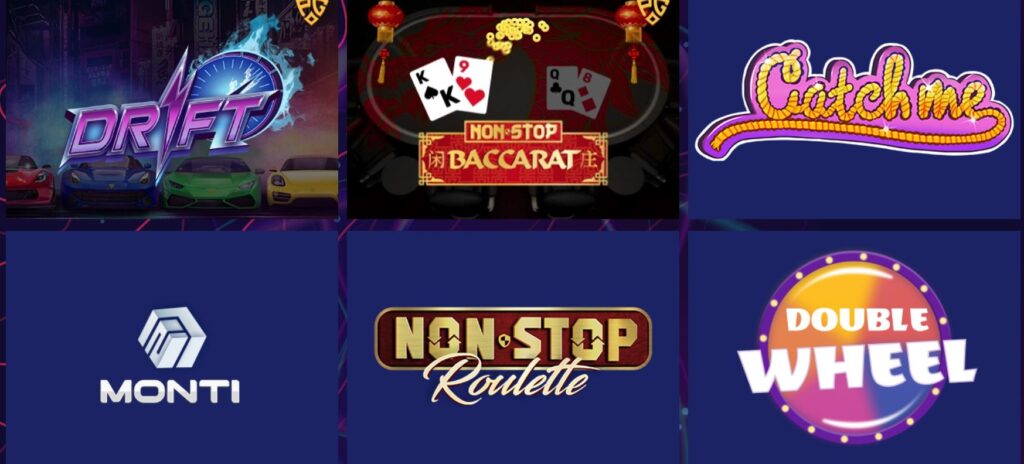
Task: Launch the Catch me game
Action: pyautogui.click(x=854, y=99)
